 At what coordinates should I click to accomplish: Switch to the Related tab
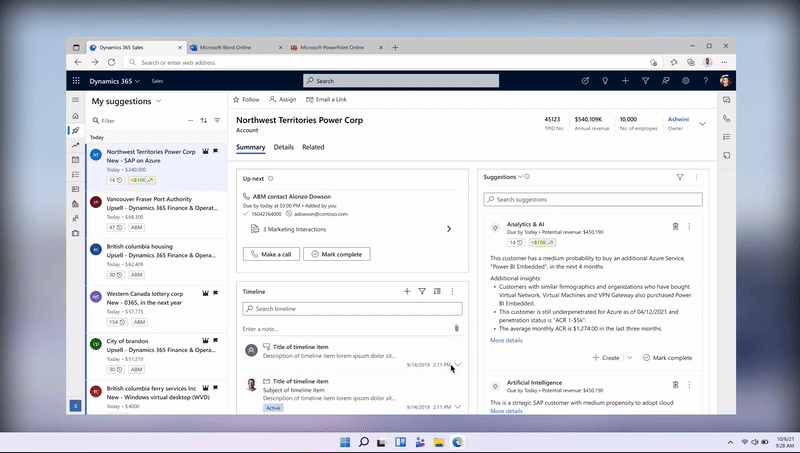click(x=313, y=147)
